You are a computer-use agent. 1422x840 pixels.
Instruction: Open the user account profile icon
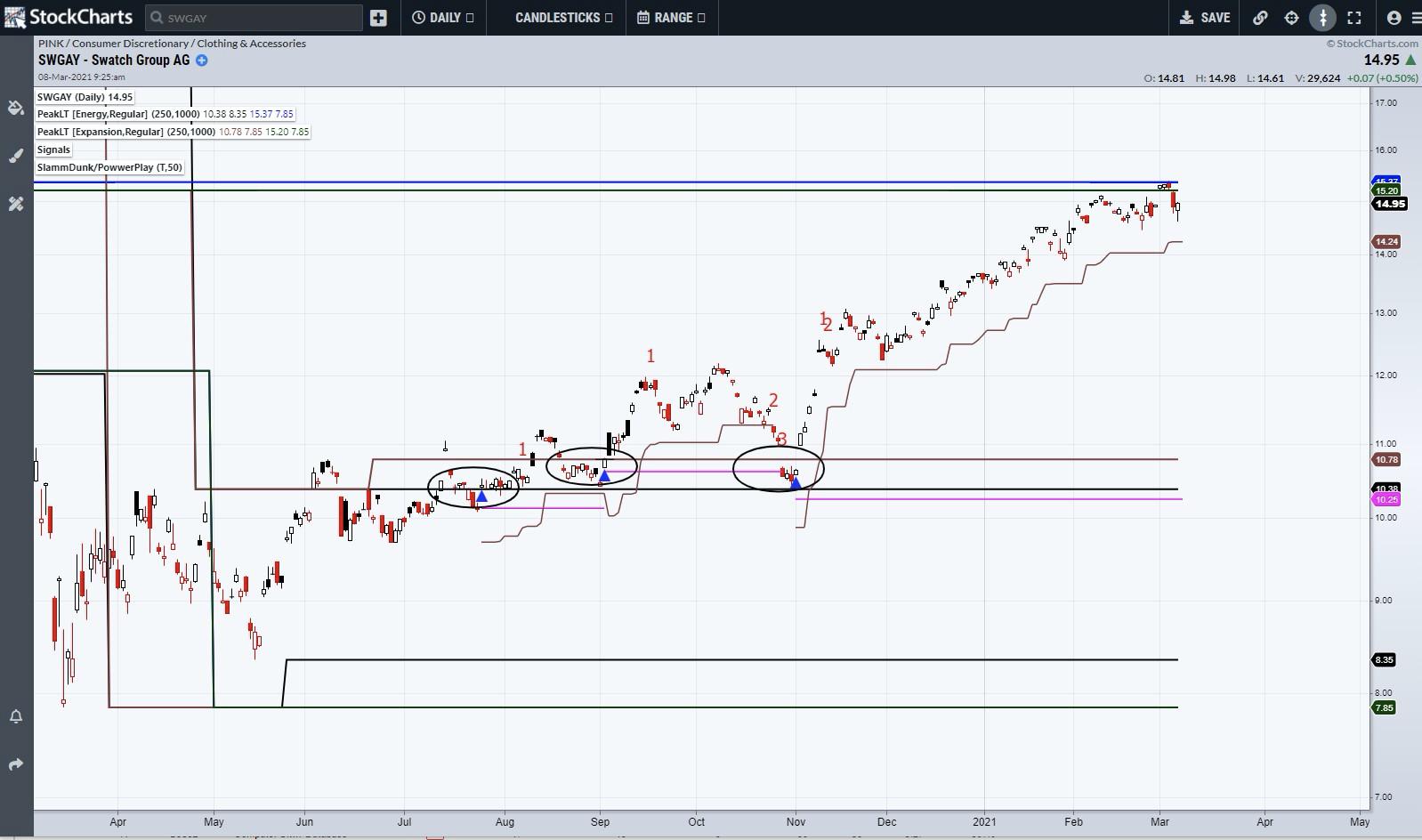pos(1394,18)
